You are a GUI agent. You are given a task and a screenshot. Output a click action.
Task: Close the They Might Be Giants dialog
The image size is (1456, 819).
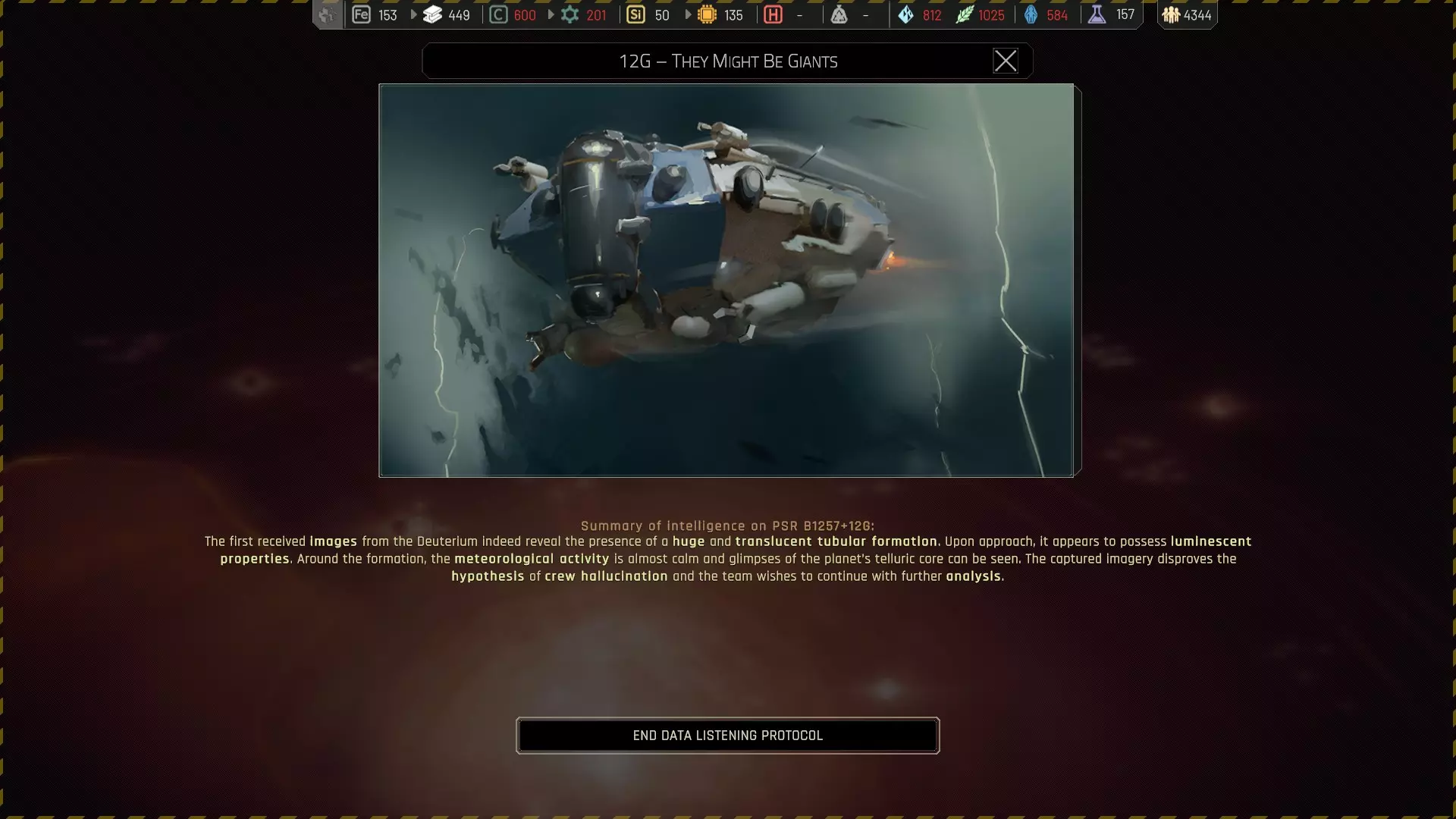point(1005,61)
